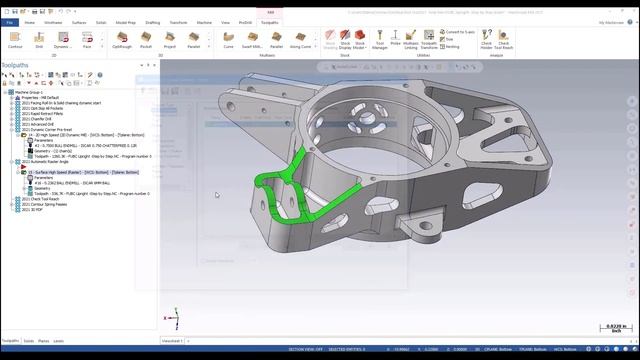This screenshot has width=640, height=360.
Task: Collapse the Machine Group-1 node
Action: click(5, 93)
